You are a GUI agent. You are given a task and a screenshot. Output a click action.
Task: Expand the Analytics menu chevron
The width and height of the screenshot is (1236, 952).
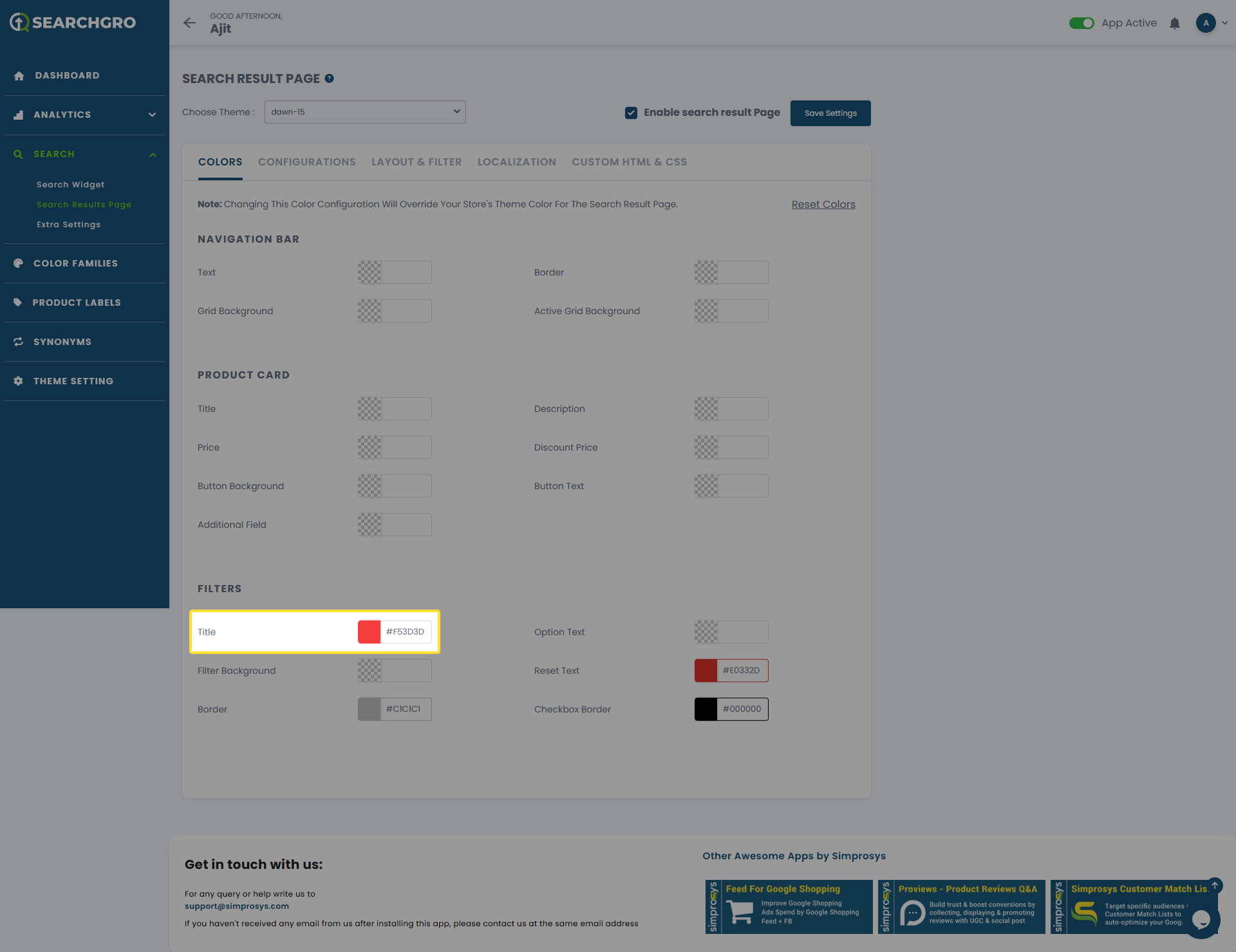152,115
